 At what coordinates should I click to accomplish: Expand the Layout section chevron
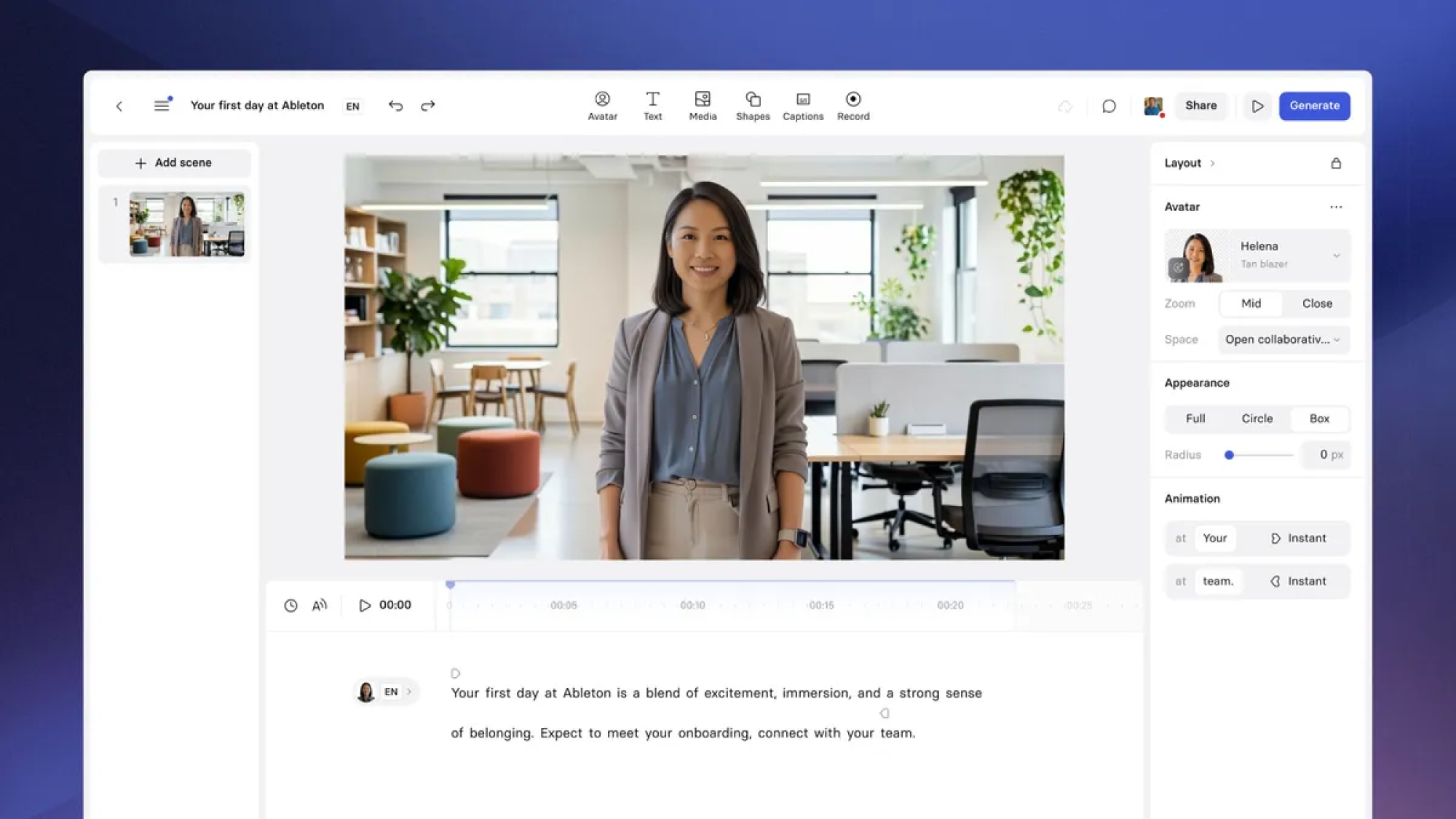(1212, 164)
